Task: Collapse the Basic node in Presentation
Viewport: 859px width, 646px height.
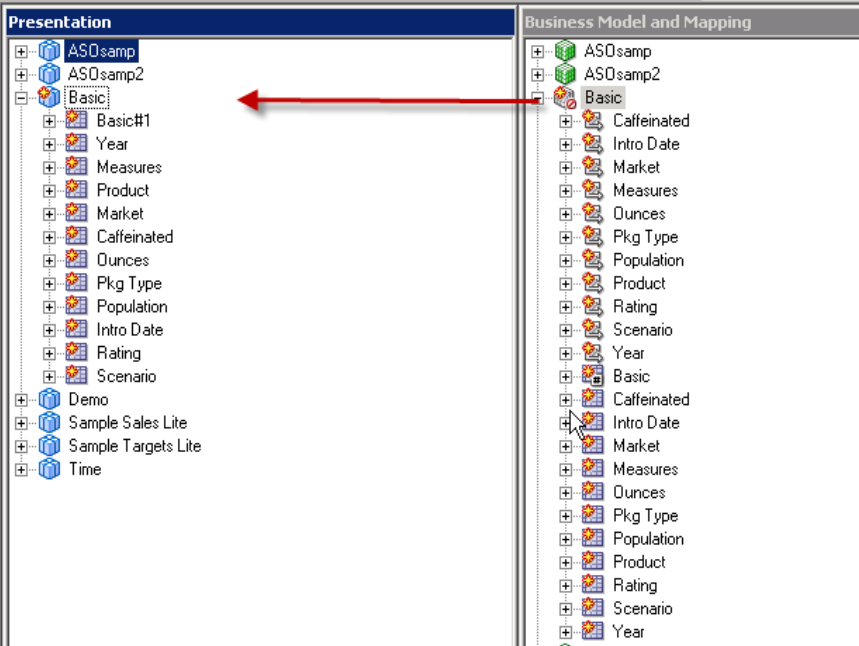Action: pyautogui.click(x=22, y=98)
